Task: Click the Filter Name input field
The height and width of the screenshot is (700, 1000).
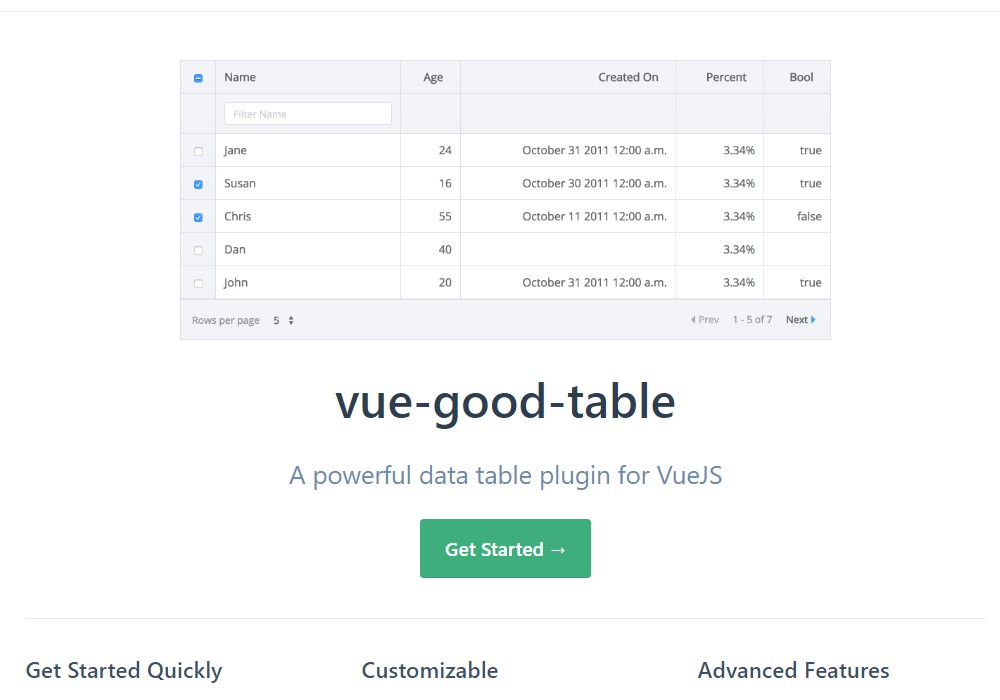Action: [x=308, y=113]
